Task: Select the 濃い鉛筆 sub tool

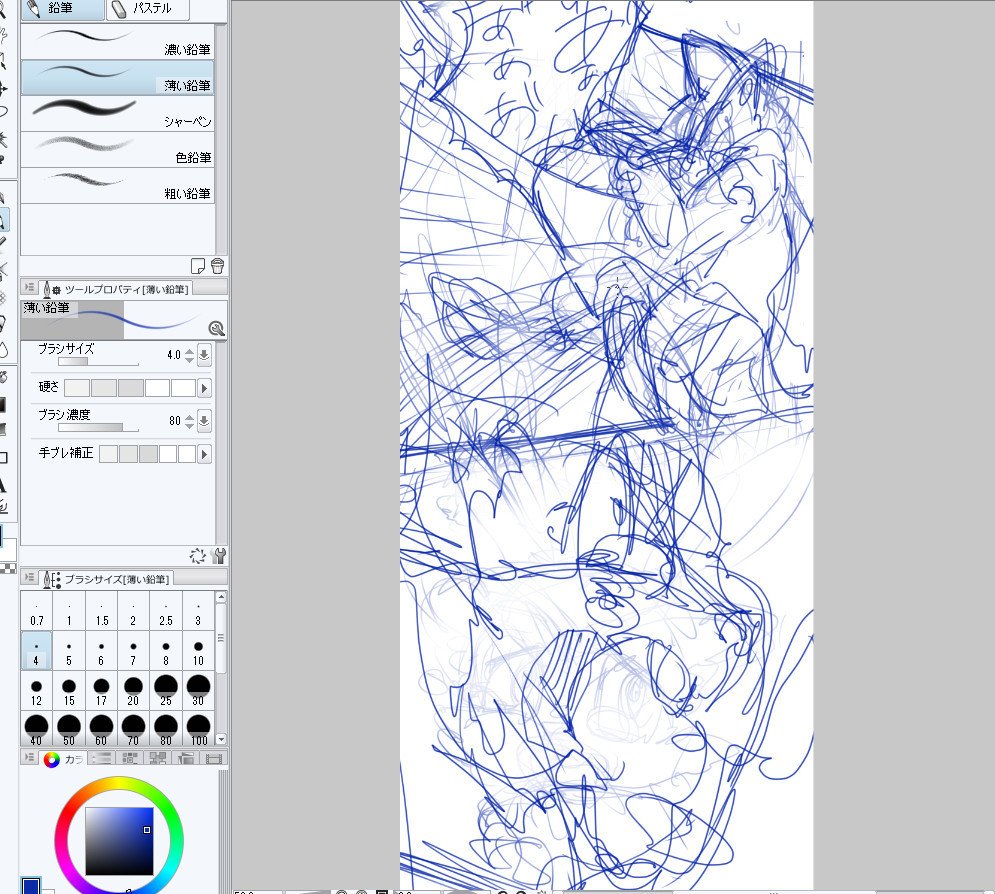Action: pyautogui.click(x=117, y=42)
